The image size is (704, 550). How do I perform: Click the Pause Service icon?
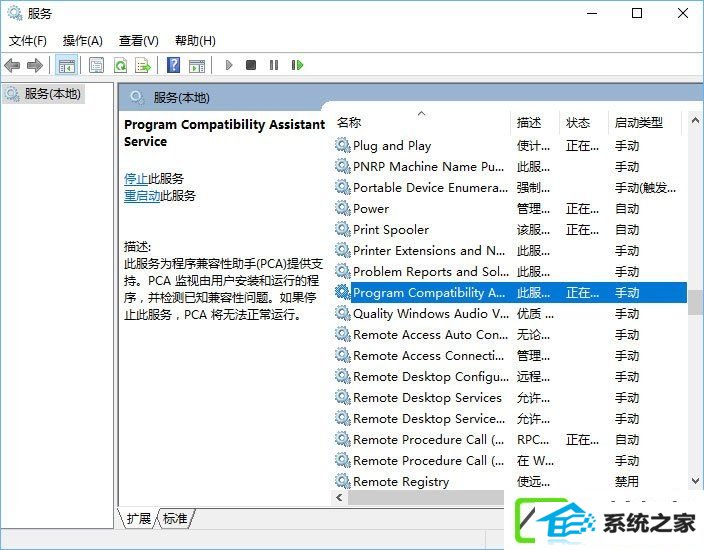(274, 66)
